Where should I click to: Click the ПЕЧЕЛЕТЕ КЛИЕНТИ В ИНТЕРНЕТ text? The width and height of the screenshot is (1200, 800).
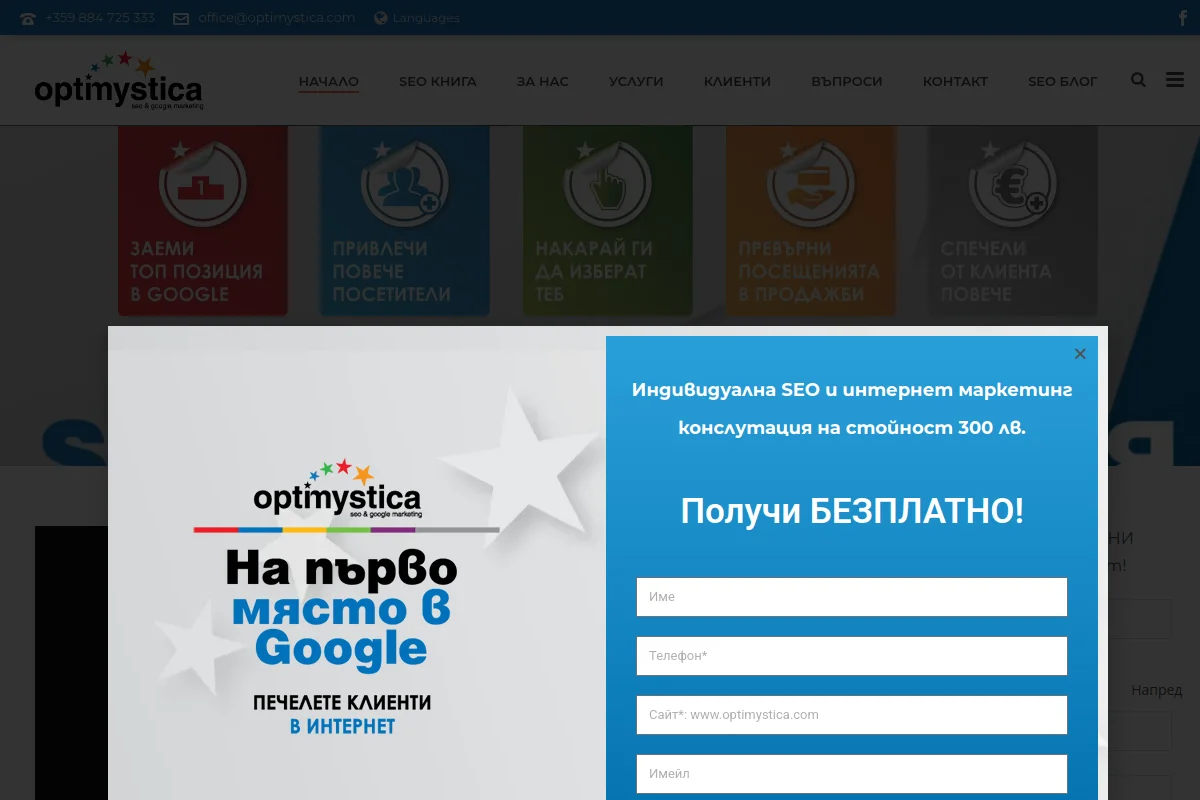342,714
